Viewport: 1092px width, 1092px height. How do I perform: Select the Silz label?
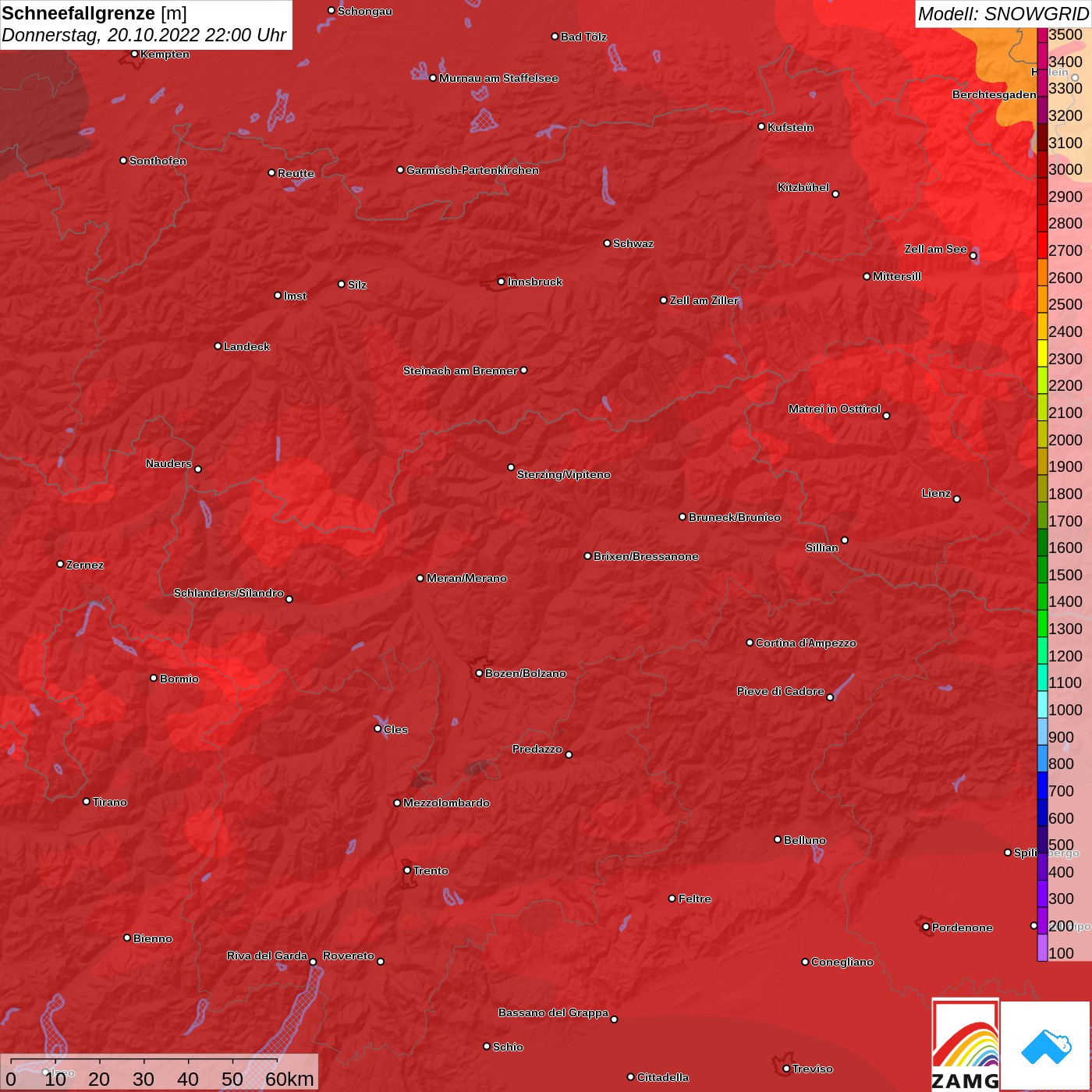click(x=357, y=285)
